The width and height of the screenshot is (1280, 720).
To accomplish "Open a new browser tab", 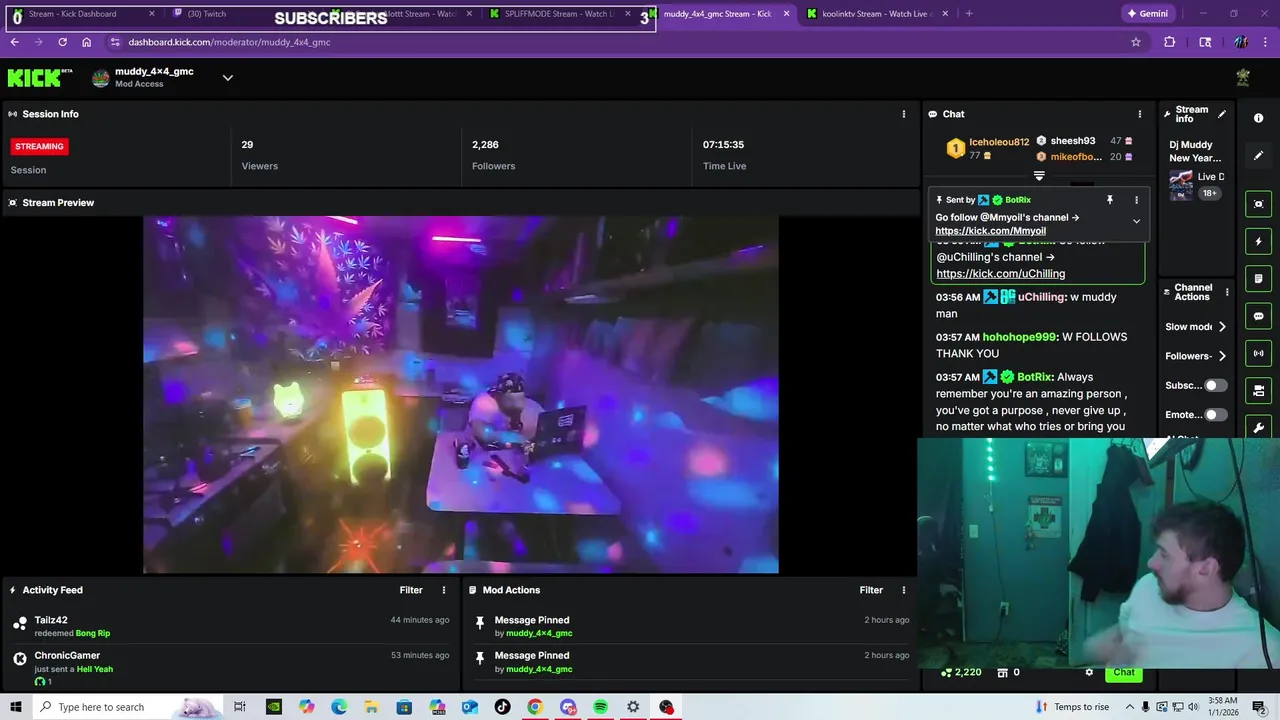I will point(969,14).
